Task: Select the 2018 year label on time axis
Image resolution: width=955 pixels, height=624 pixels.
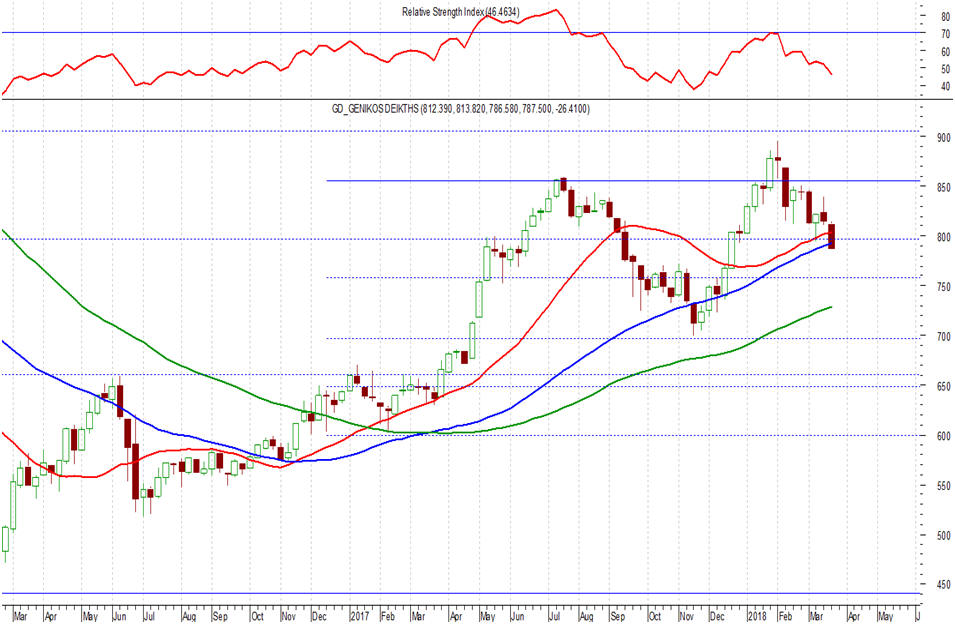Action: [757, 616]
